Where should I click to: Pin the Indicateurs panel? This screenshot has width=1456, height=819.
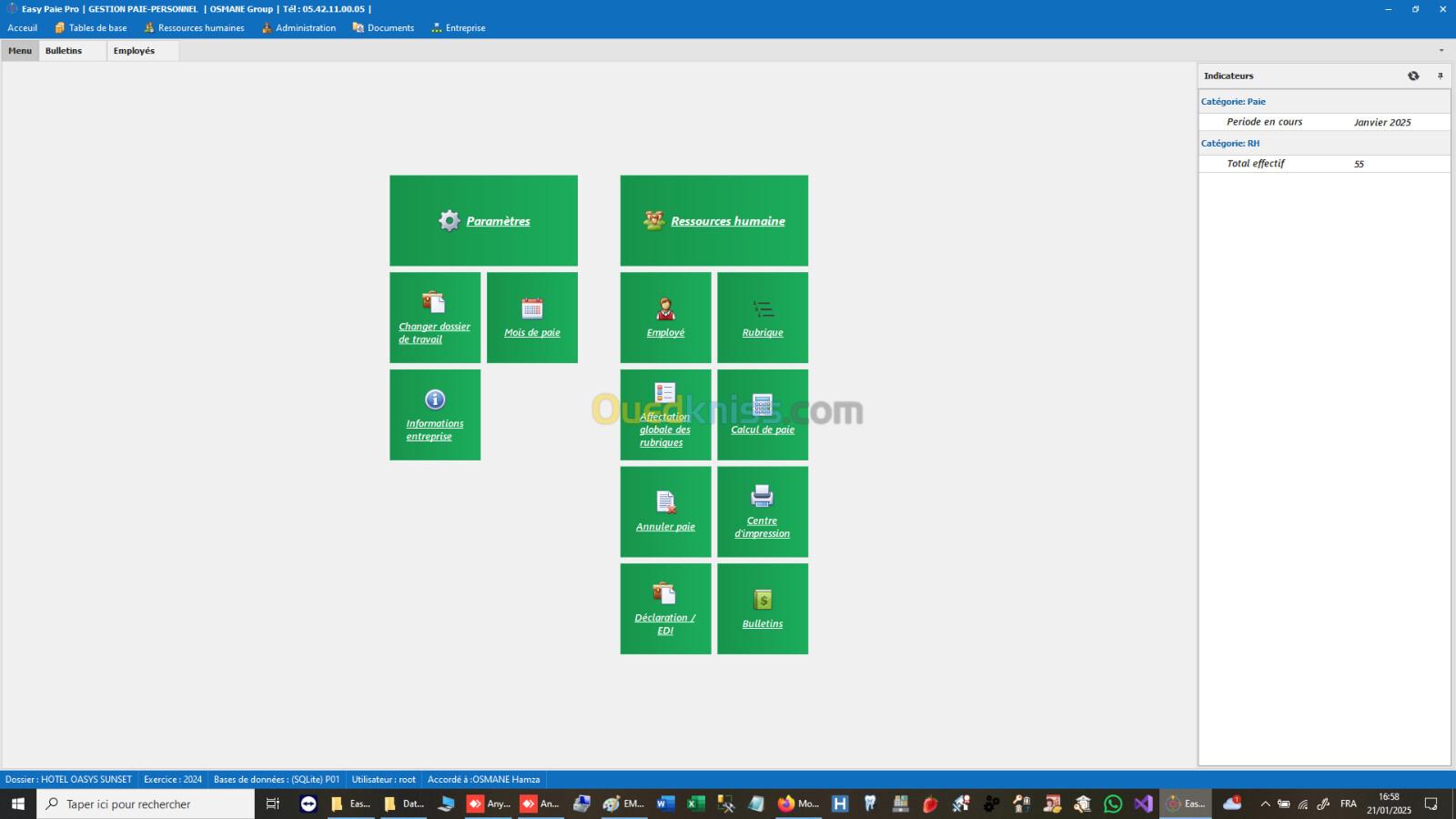pos(1440,76)
